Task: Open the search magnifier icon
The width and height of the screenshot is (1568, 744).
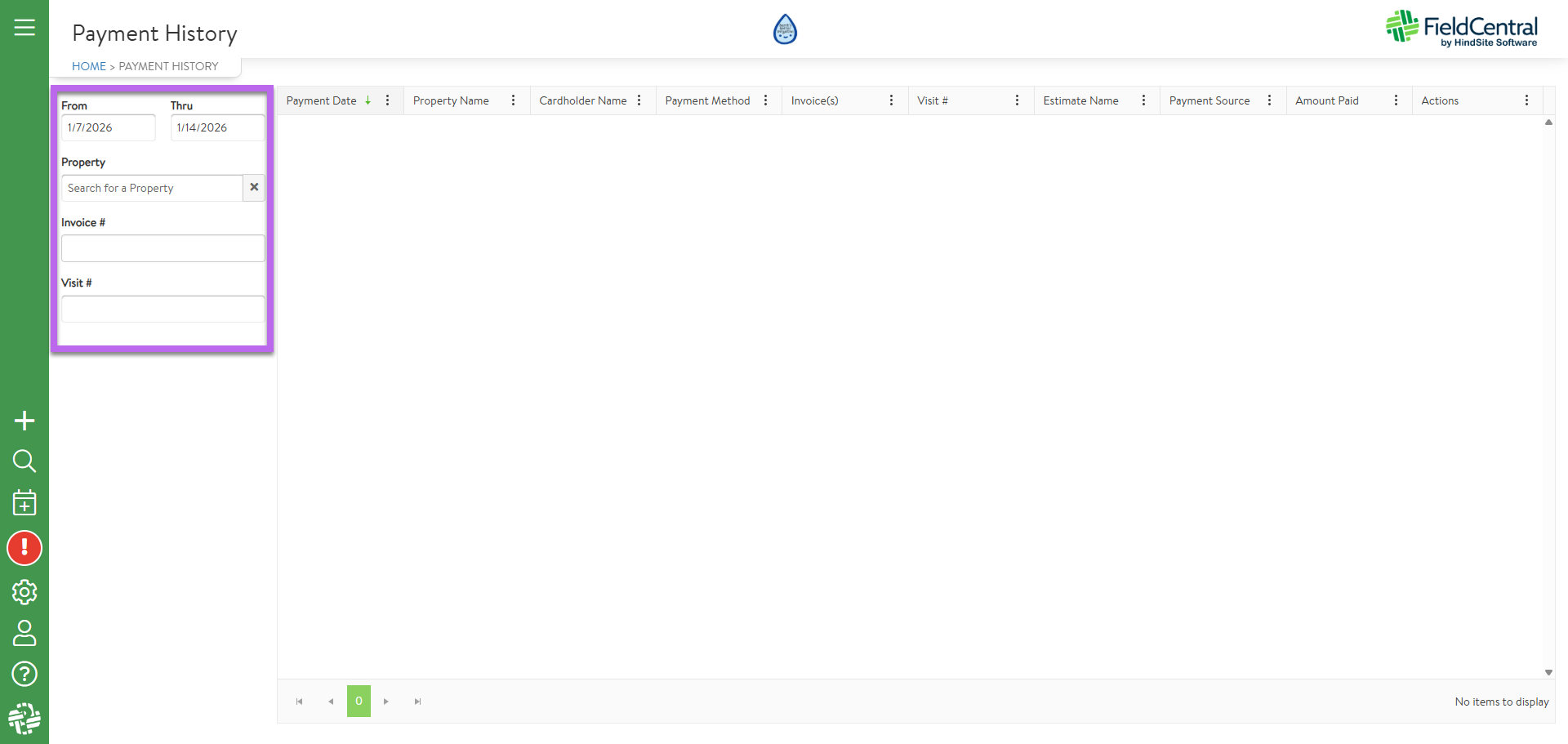Action: click(x=24, y=461)
